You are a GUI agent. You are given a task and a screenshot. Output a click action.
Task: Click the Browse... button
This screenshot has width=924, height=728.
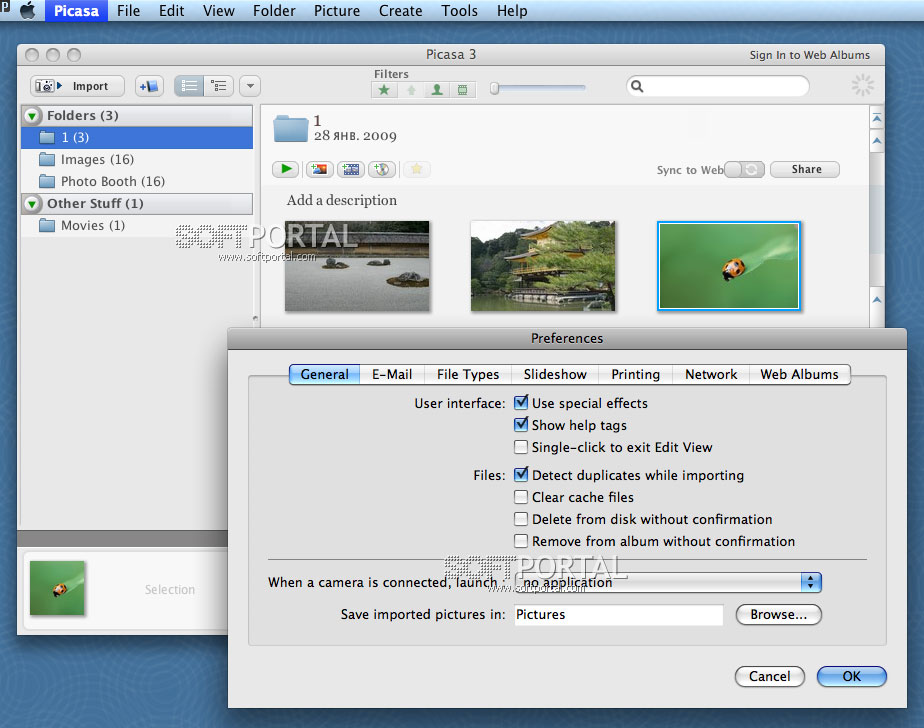[x=778, y=614]
